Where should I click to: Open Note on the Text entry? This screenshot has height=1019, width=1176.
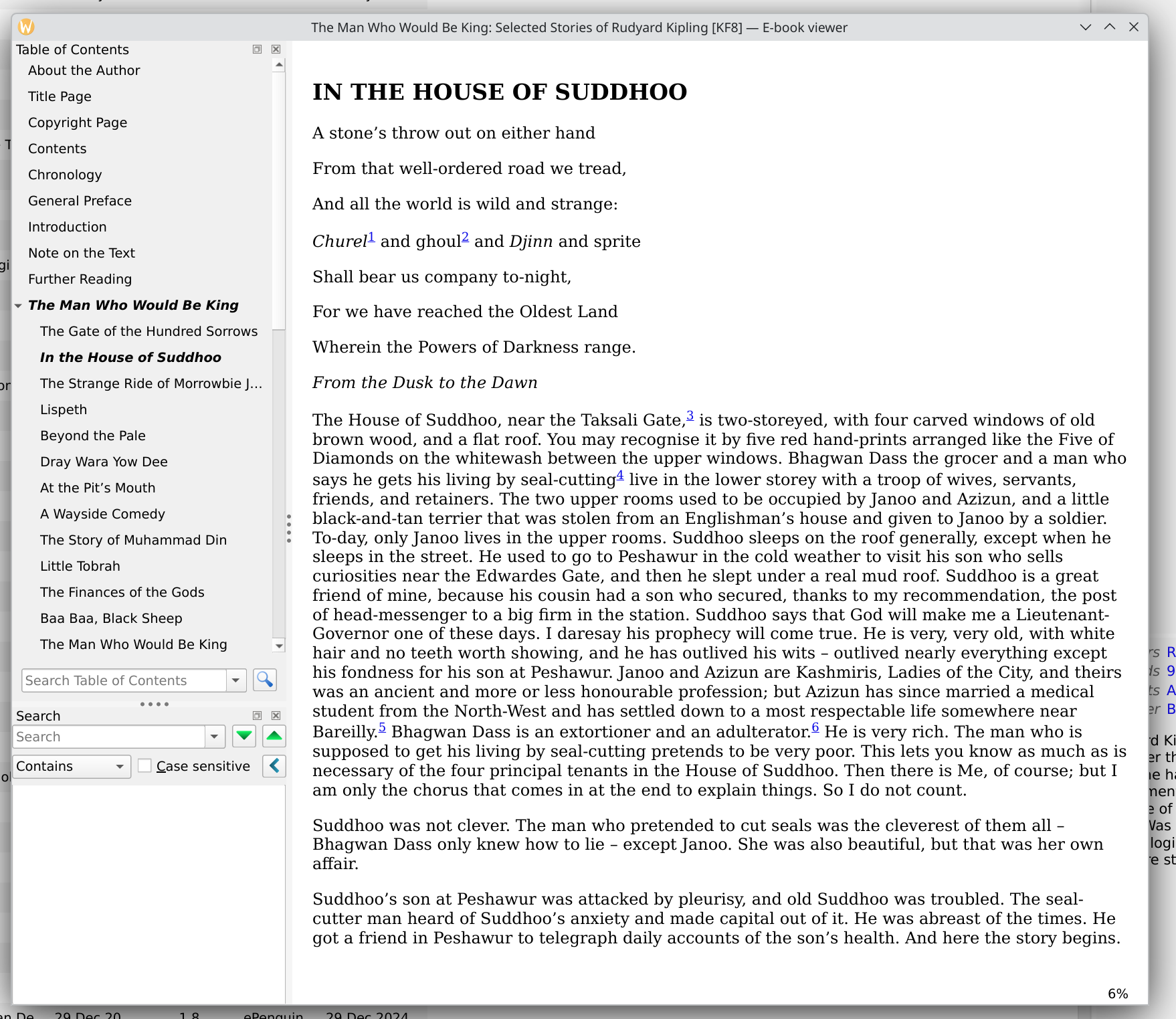tap(82, 253)
